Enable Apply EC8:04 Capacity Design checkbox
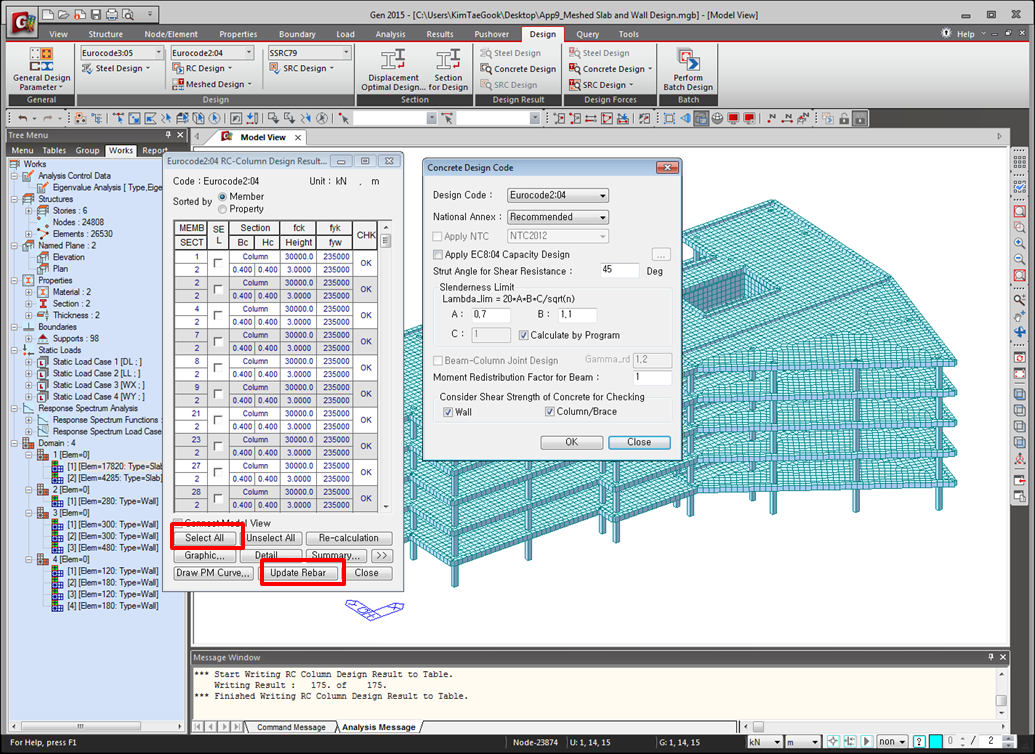 click(437, 254)
